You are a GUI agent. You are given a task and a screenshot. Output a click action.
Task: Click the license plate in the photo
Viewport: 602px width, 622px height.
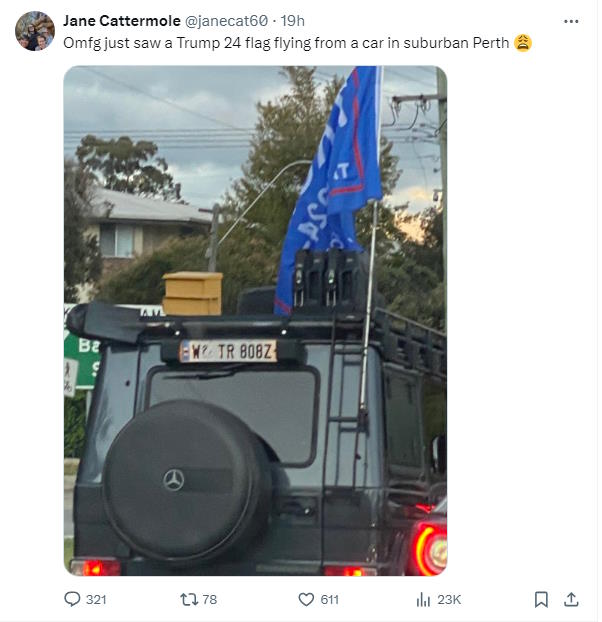click(228, 351)
